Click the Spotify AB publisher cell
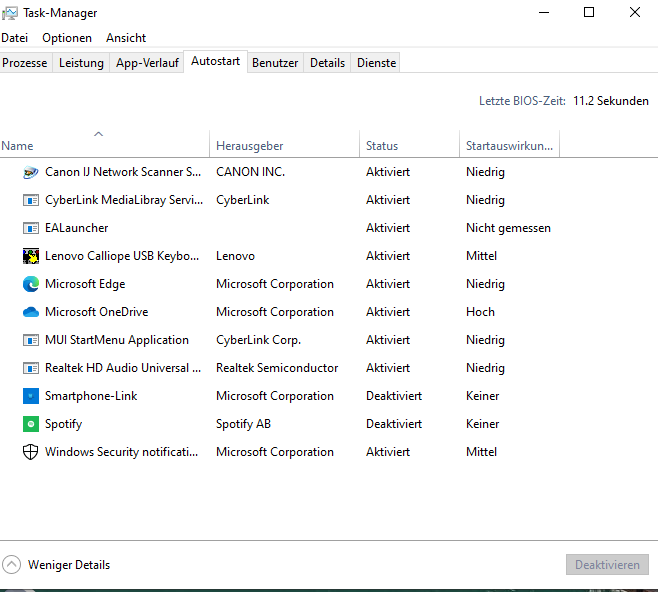 point(243,424)
